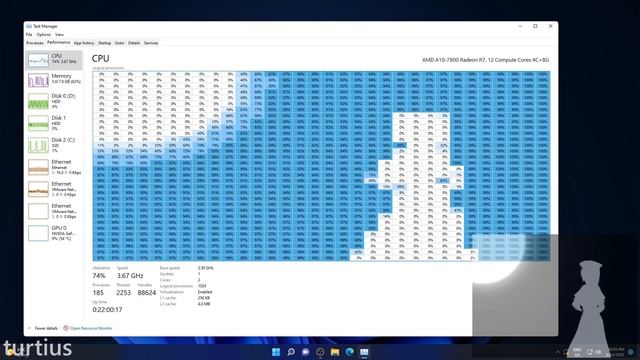Viewport: 640px width, 360px height.
Task: Collapse view with Fewer details
Action: 43,328
